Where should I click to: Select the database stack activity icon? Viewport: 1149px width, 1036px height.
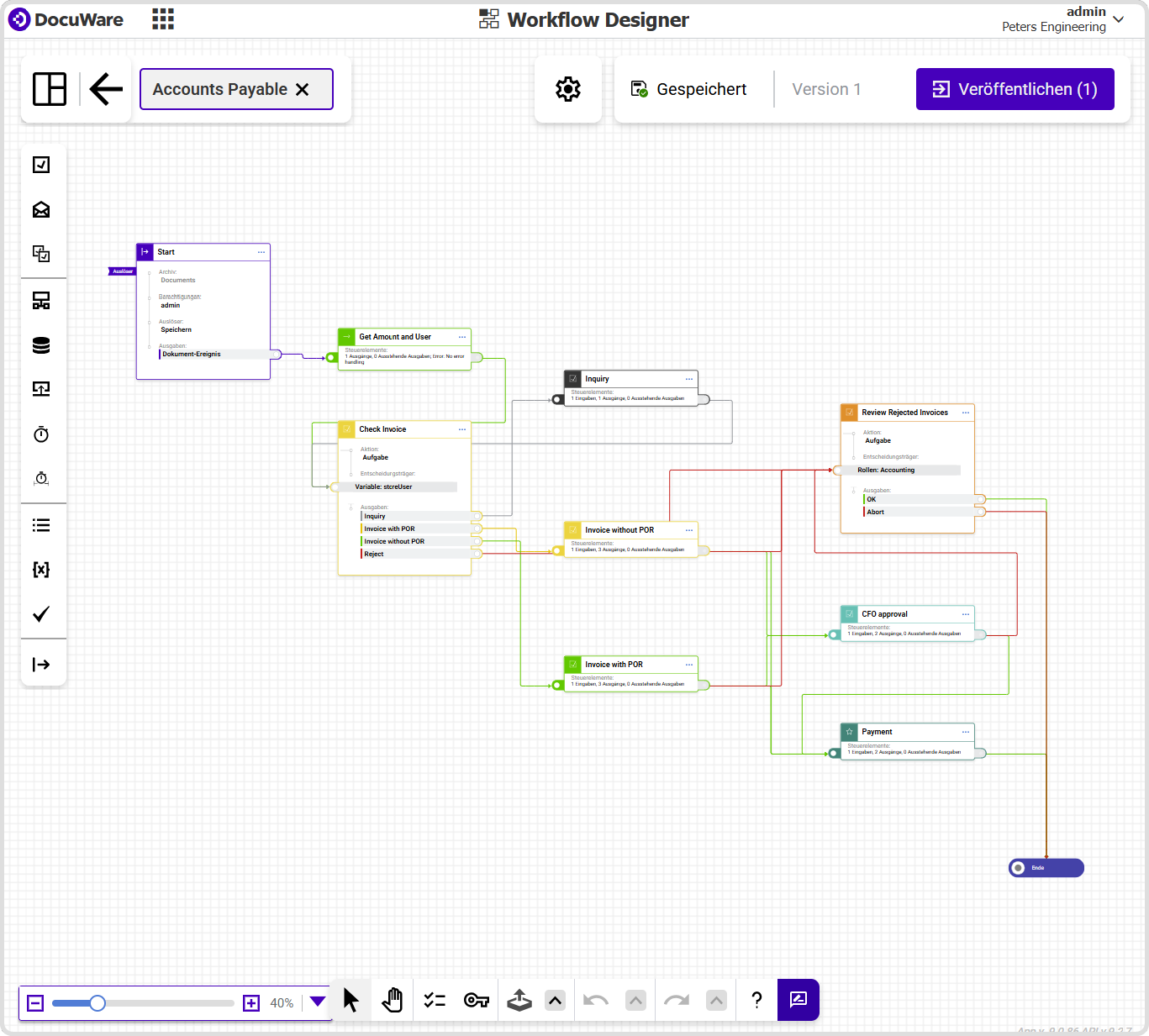(41, 345)
